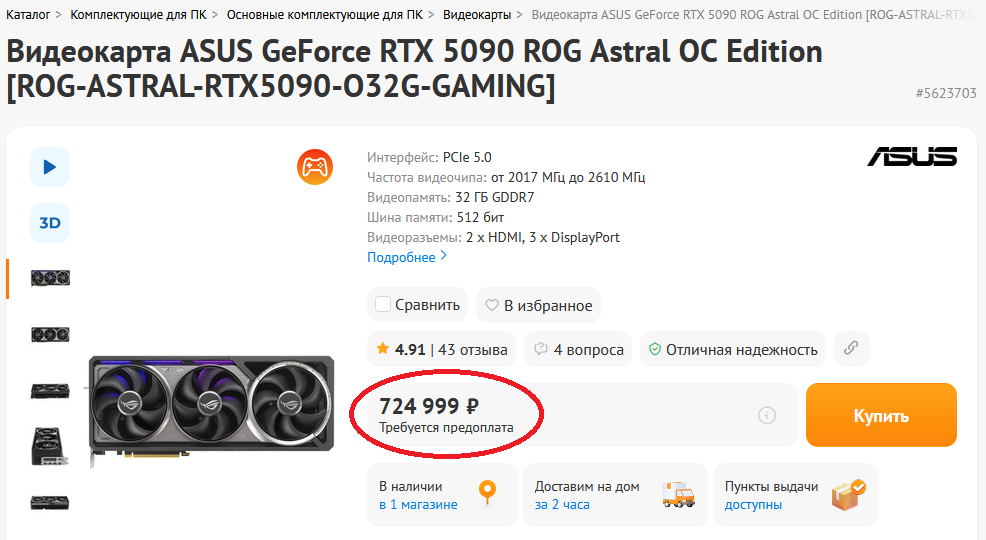986x540 pixels.
Task: Check the Сравнить checkbox
Action: click(x=383, y=304)
